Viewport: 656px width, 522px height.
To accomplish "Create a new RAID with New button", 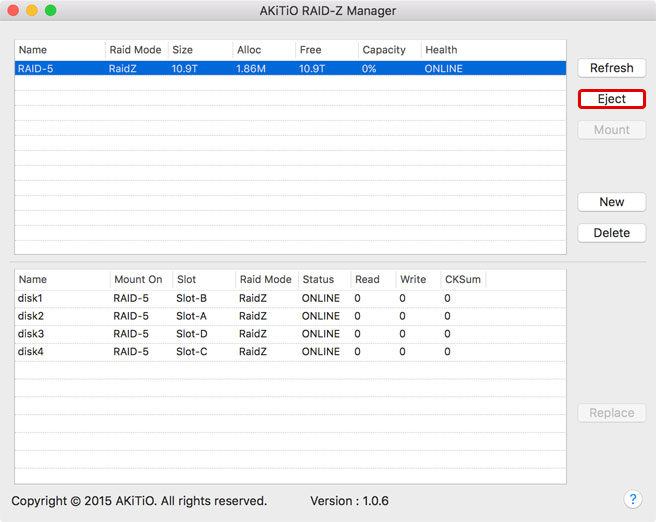I will click(611, 202).
